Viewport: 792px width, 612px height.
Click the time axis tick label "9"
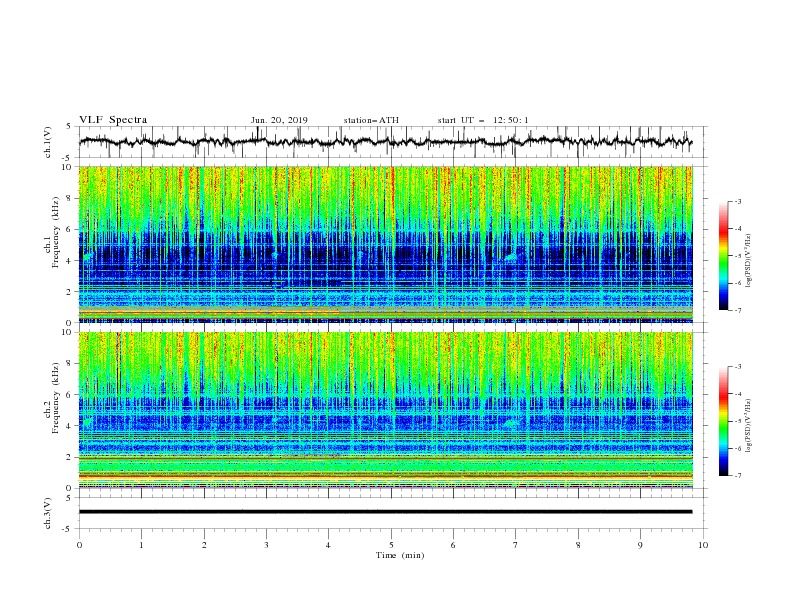pyautogui.click(x=640, y=545)
